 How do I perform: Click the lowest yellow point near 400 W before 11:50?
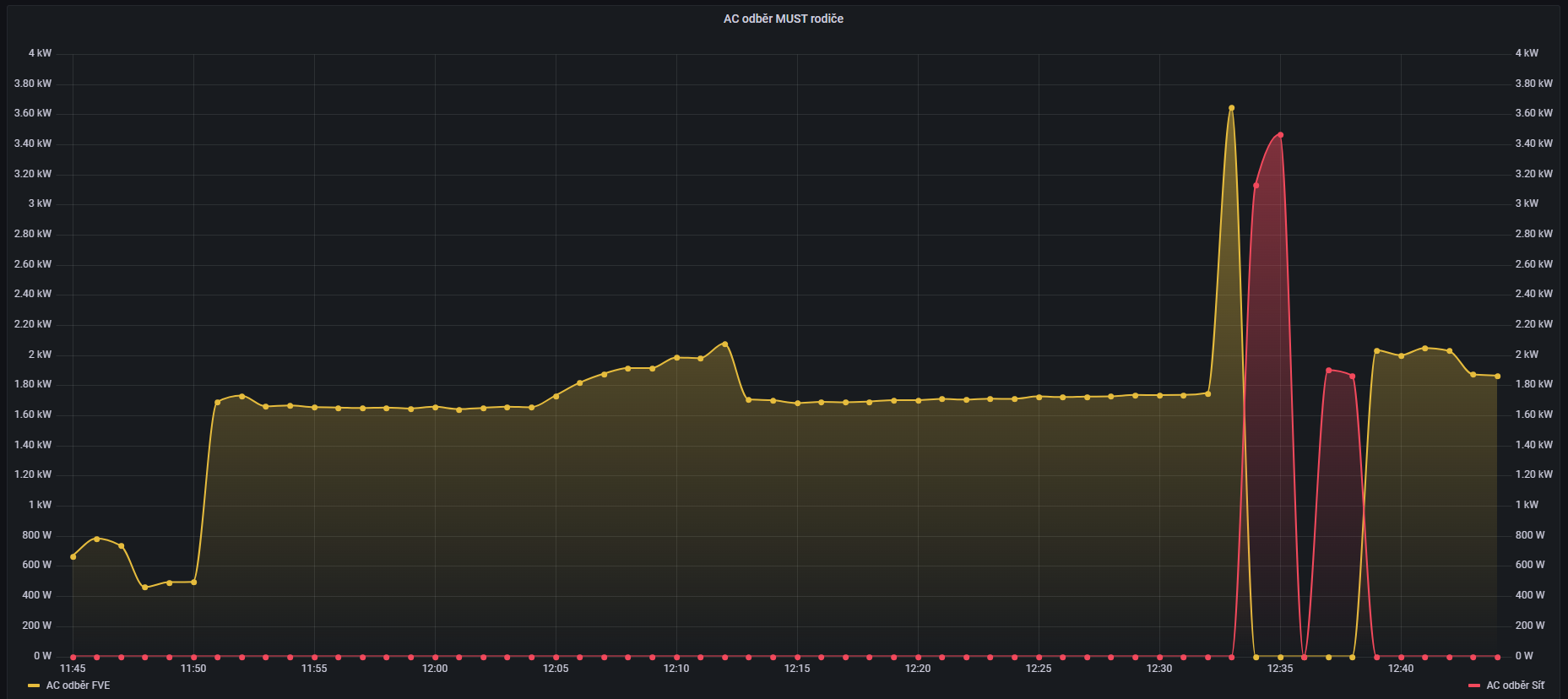coord(144,587)
